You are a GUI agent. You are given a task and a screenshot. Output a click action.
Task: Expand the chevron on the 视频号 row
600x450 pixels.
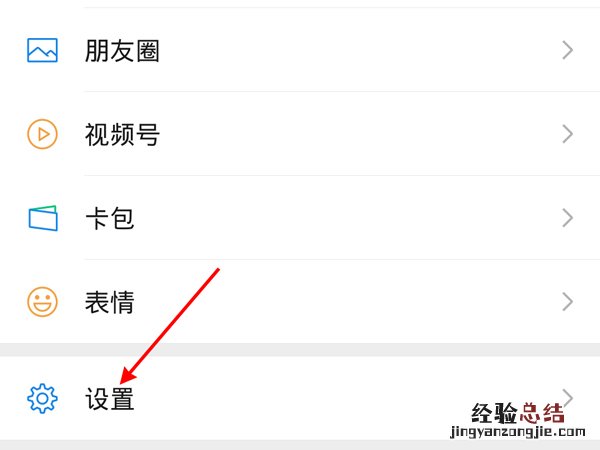tap(568, 134)
